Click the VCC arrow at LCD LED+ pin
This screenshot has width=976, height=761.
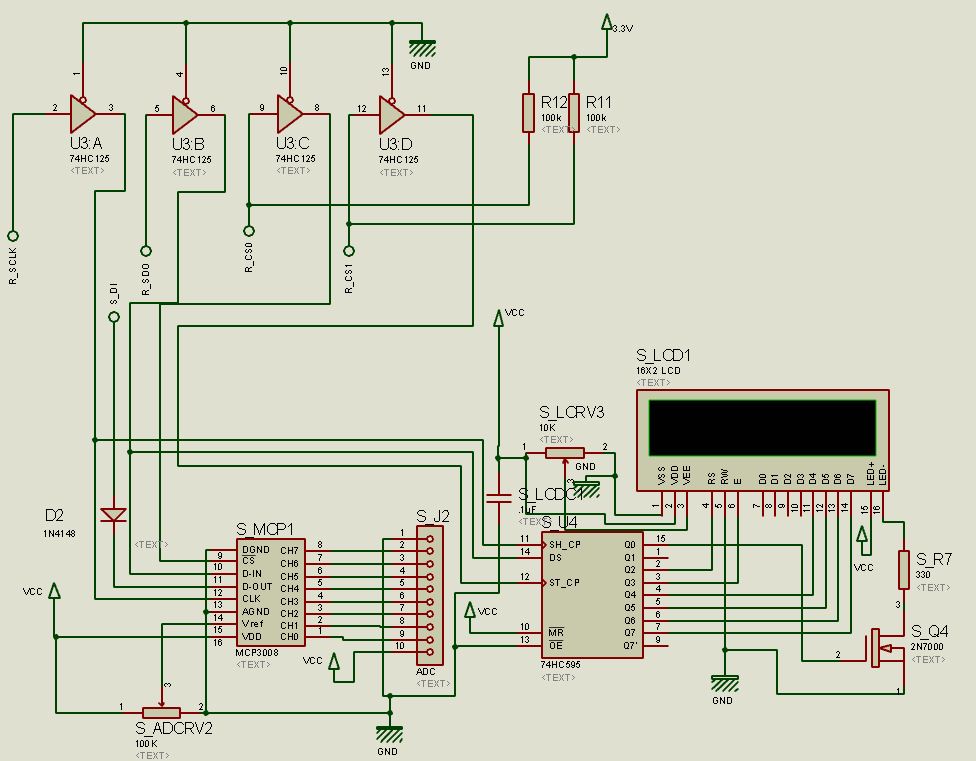coord(863,535)
